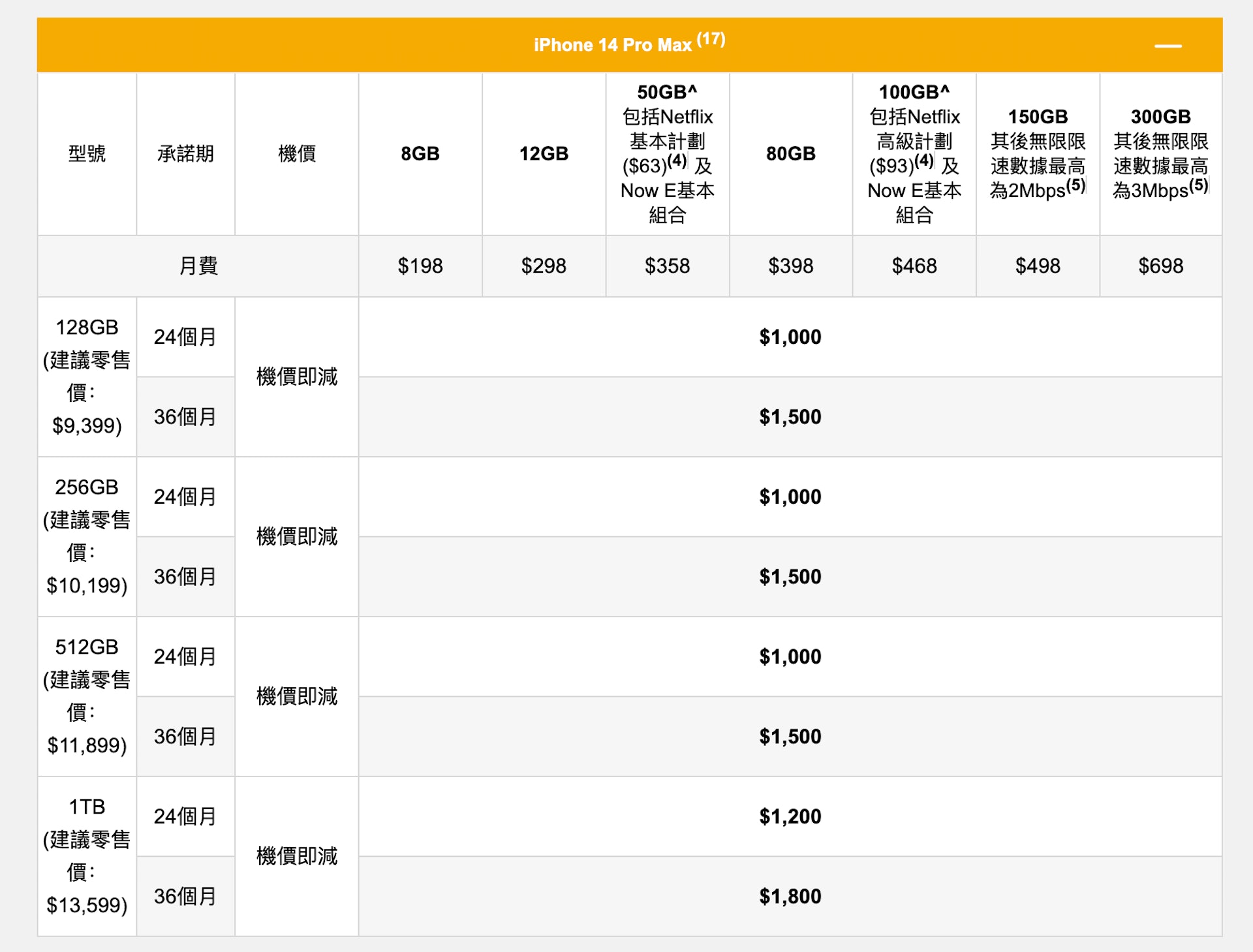Click footnote (17) in the header
This screenshot has height=952, width=1253.
pos(711,39)
